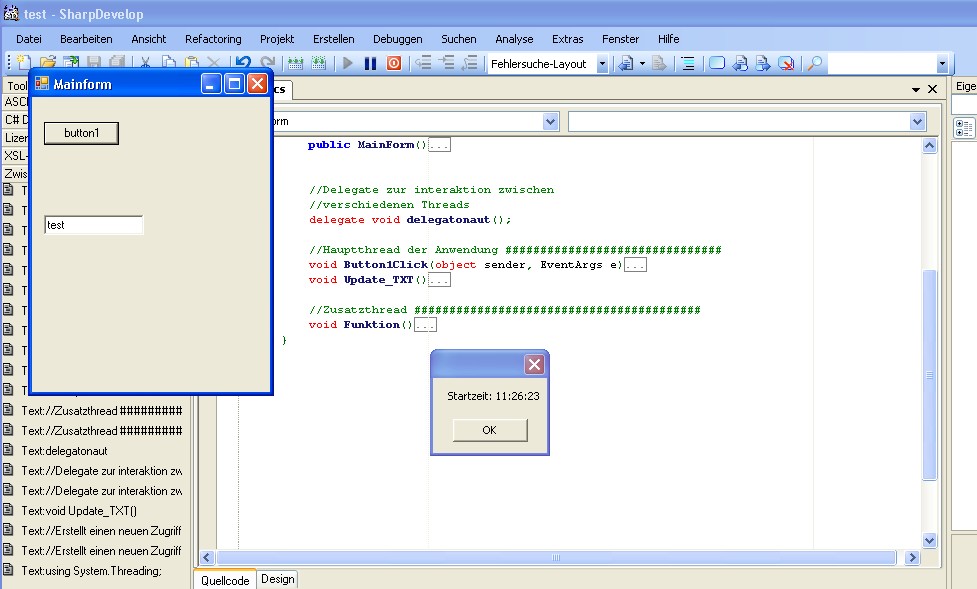The width and height of the screenshot is (977, 589).
Task: Click the horizontal scrollbar of code editor
Action: tap(556, 557)
